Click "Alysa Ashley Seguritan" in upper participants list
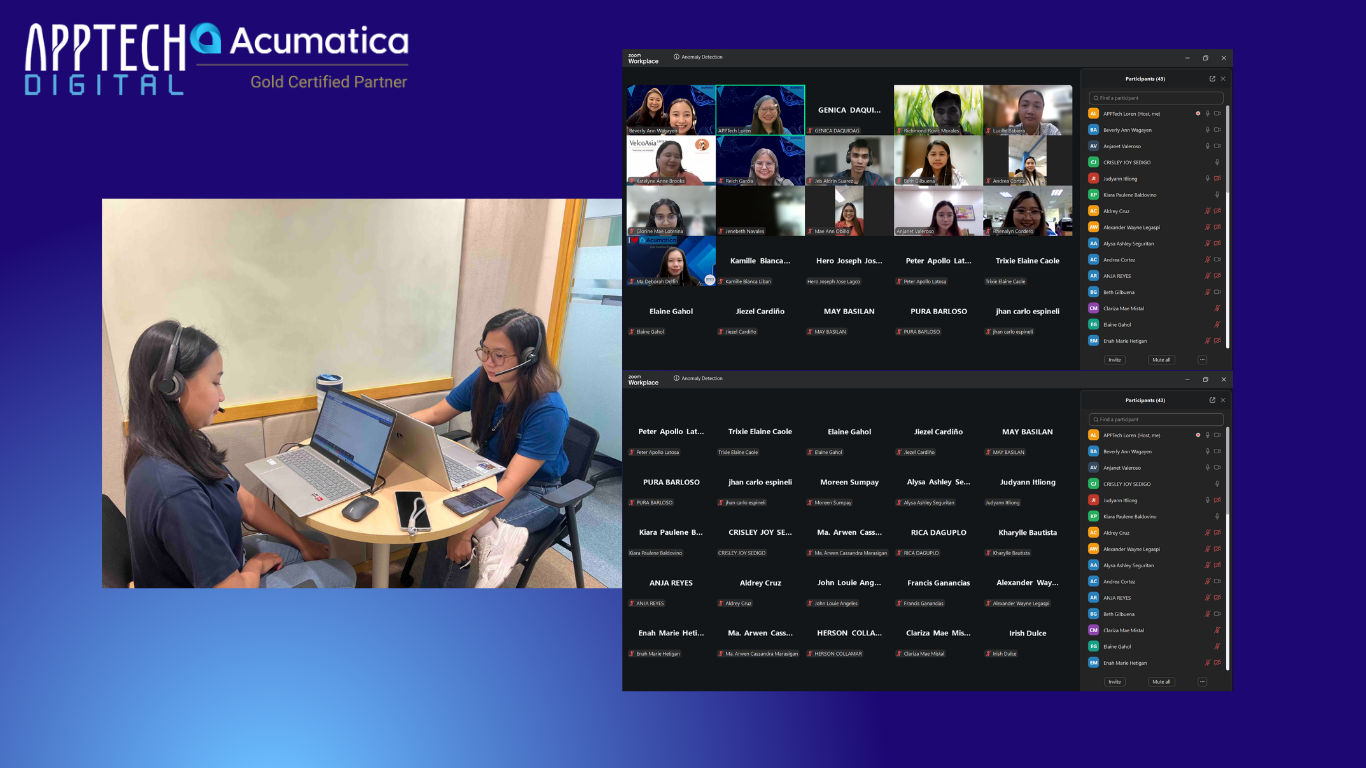The image size is (1366, 768). click(1129, 243)
